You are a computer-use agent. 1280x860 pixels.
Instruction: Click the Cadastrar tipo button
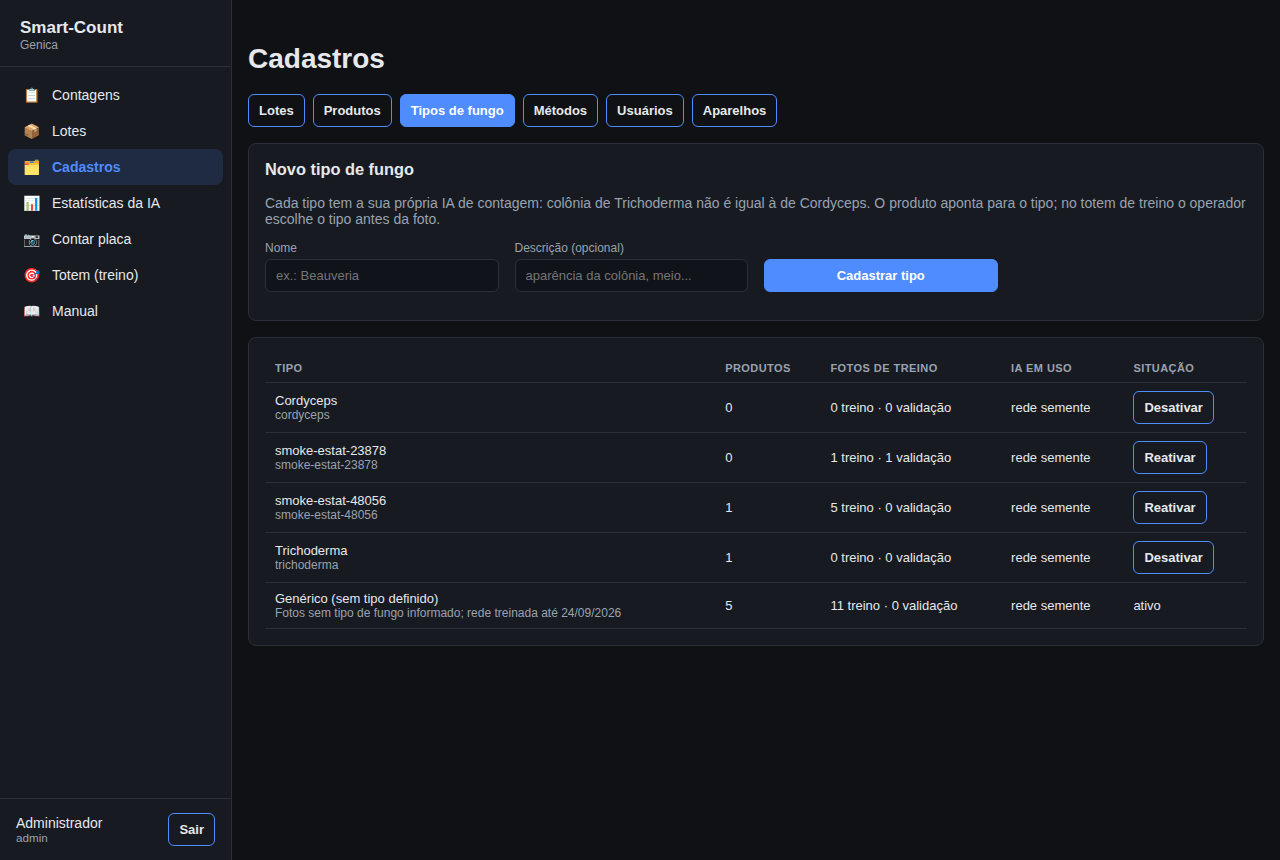coord(881,275)
